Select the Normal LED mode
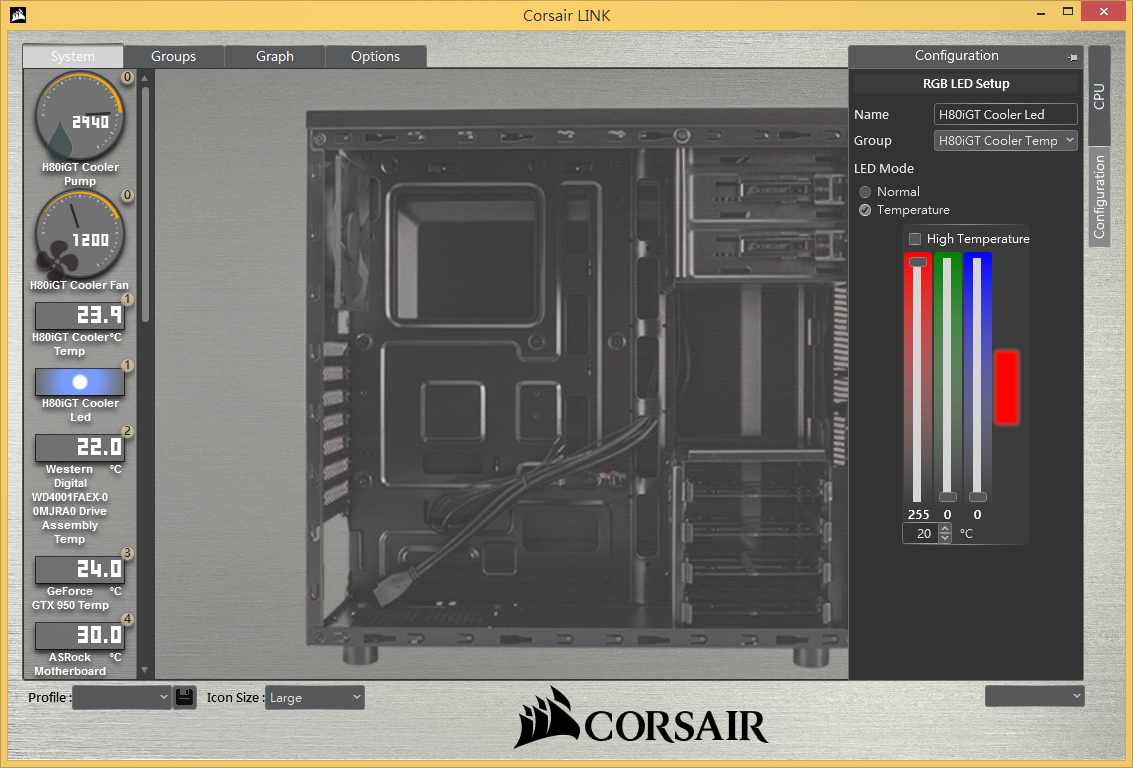This screenshot has height=768, width=1133. coord(865,192)
